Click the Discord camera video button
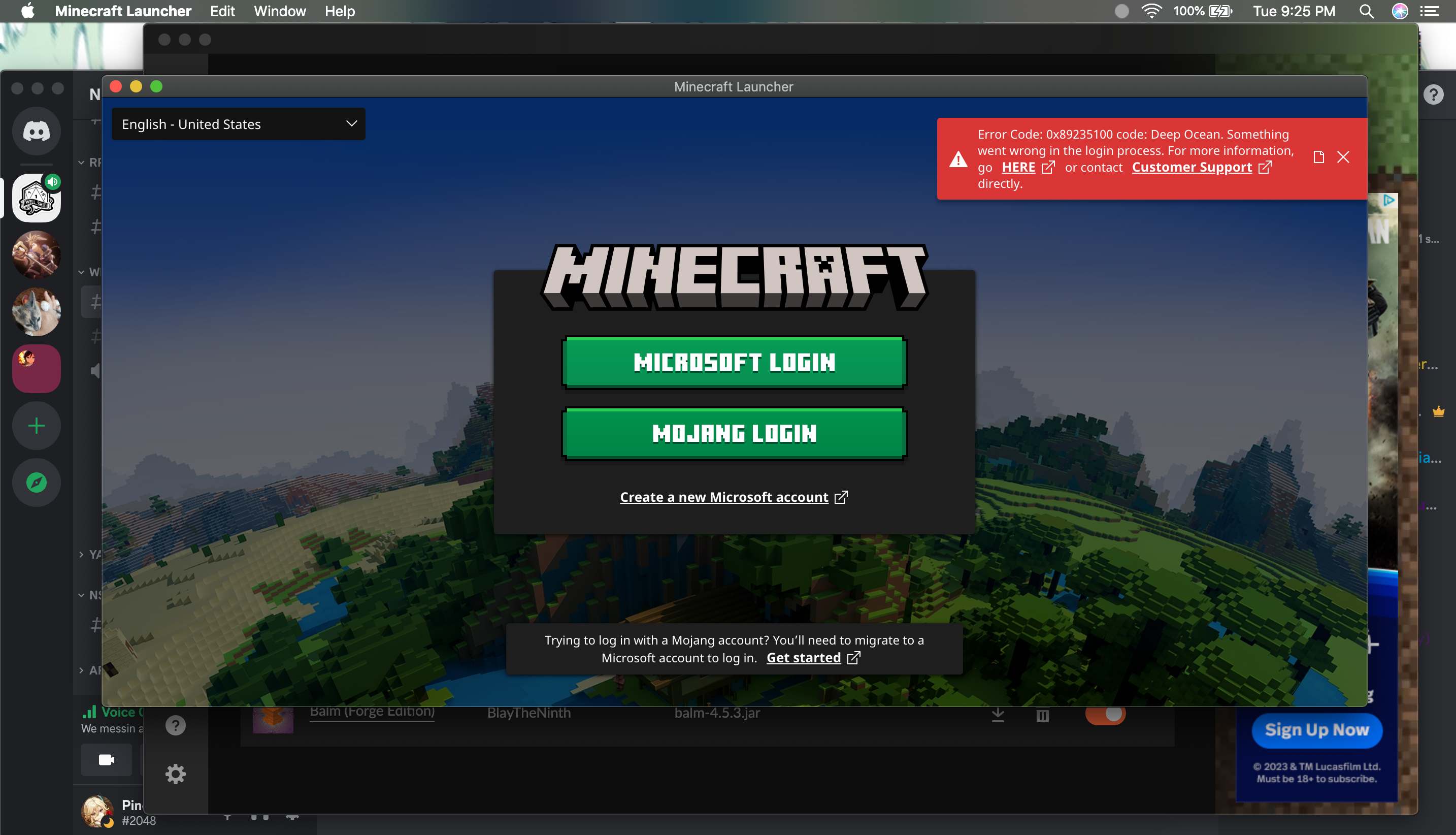The width and height of the screenshot is (1456, 835). (107, 760)
